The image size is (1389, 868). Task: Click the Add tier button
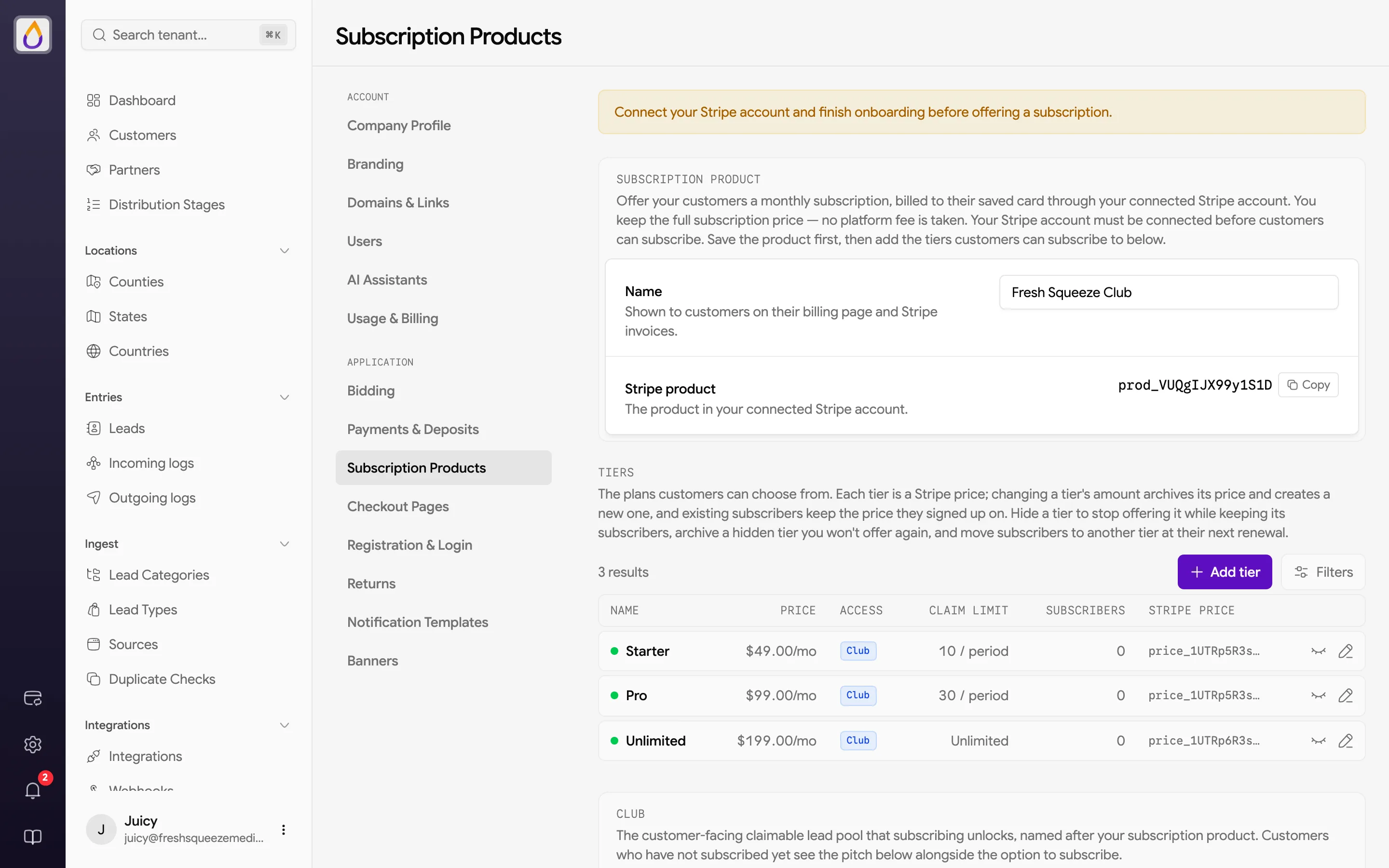pyautogui.click(x=1224, y=572)
